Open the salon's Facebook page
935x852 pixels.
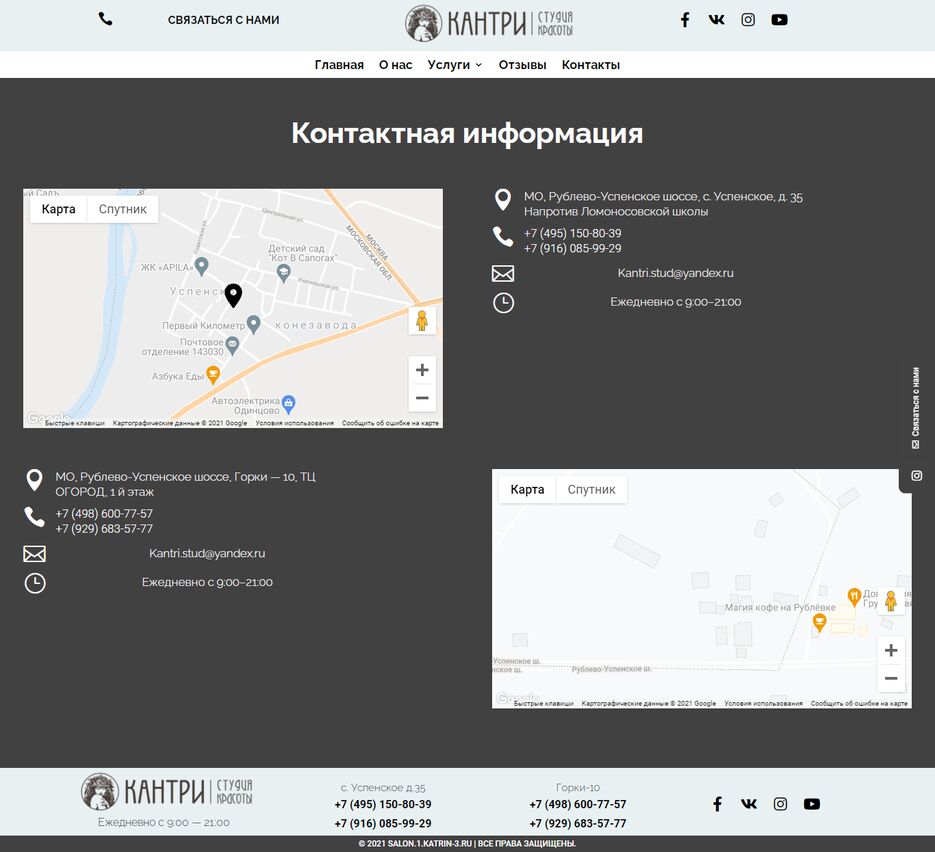point(684,19)
